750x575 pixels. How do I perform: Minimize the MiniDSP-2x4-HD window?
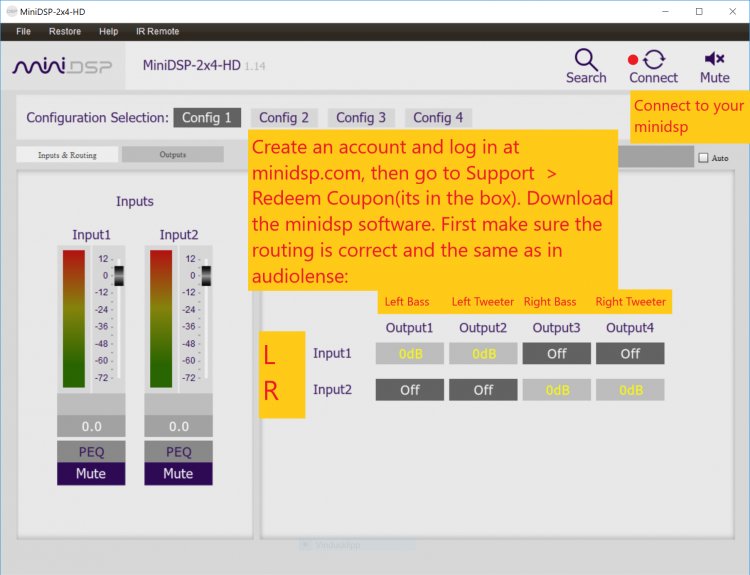tap(665, 11)
